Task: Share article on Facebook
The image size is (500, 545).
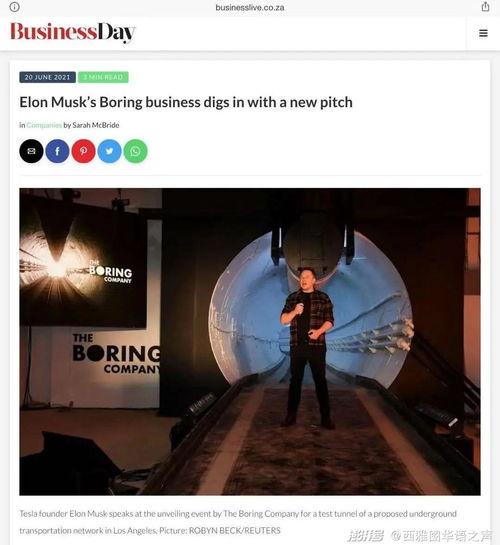Action: pos(57,151)
